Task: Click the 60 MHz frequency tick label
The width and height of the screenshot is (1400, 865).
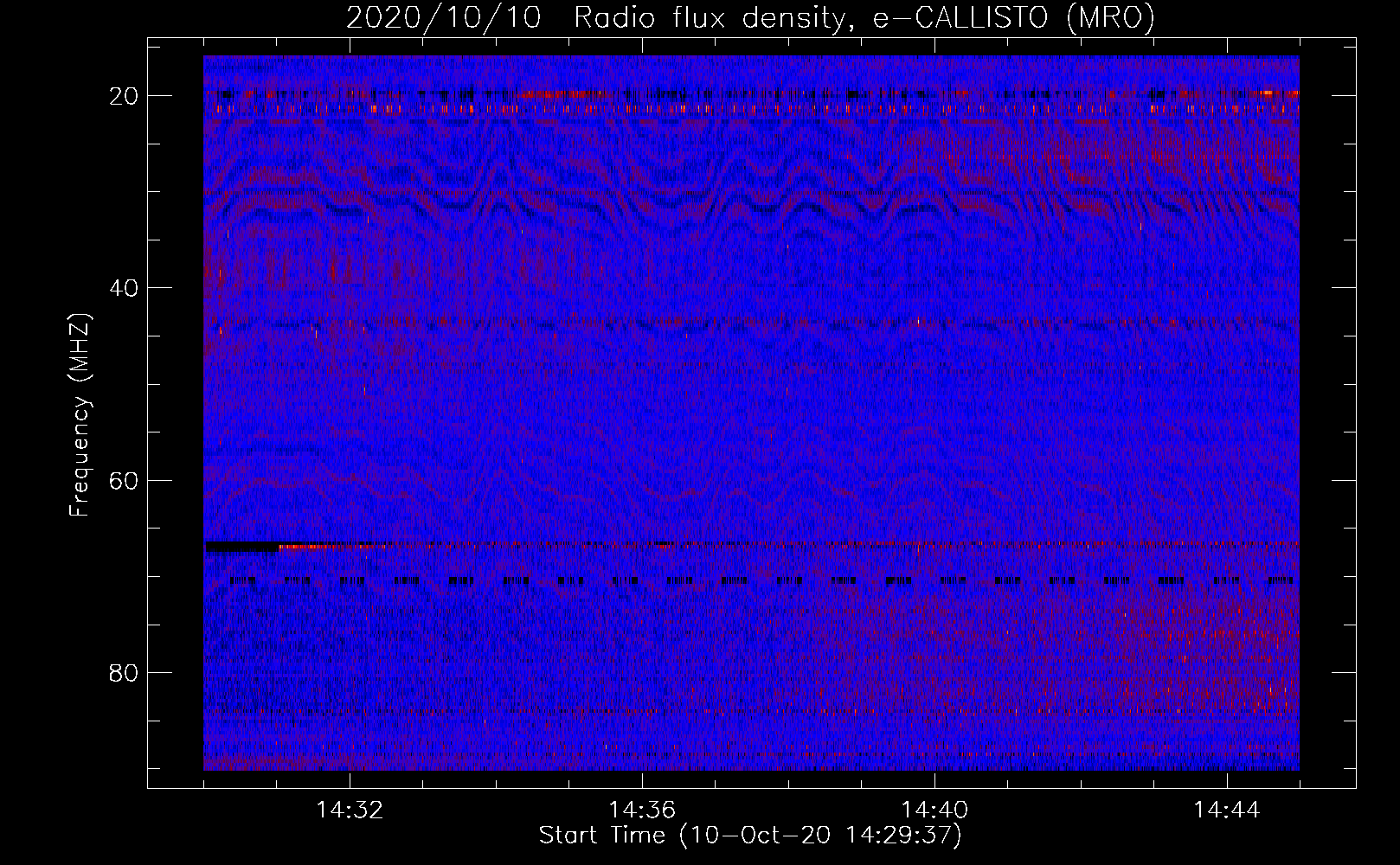Action: tap(125, 480)
